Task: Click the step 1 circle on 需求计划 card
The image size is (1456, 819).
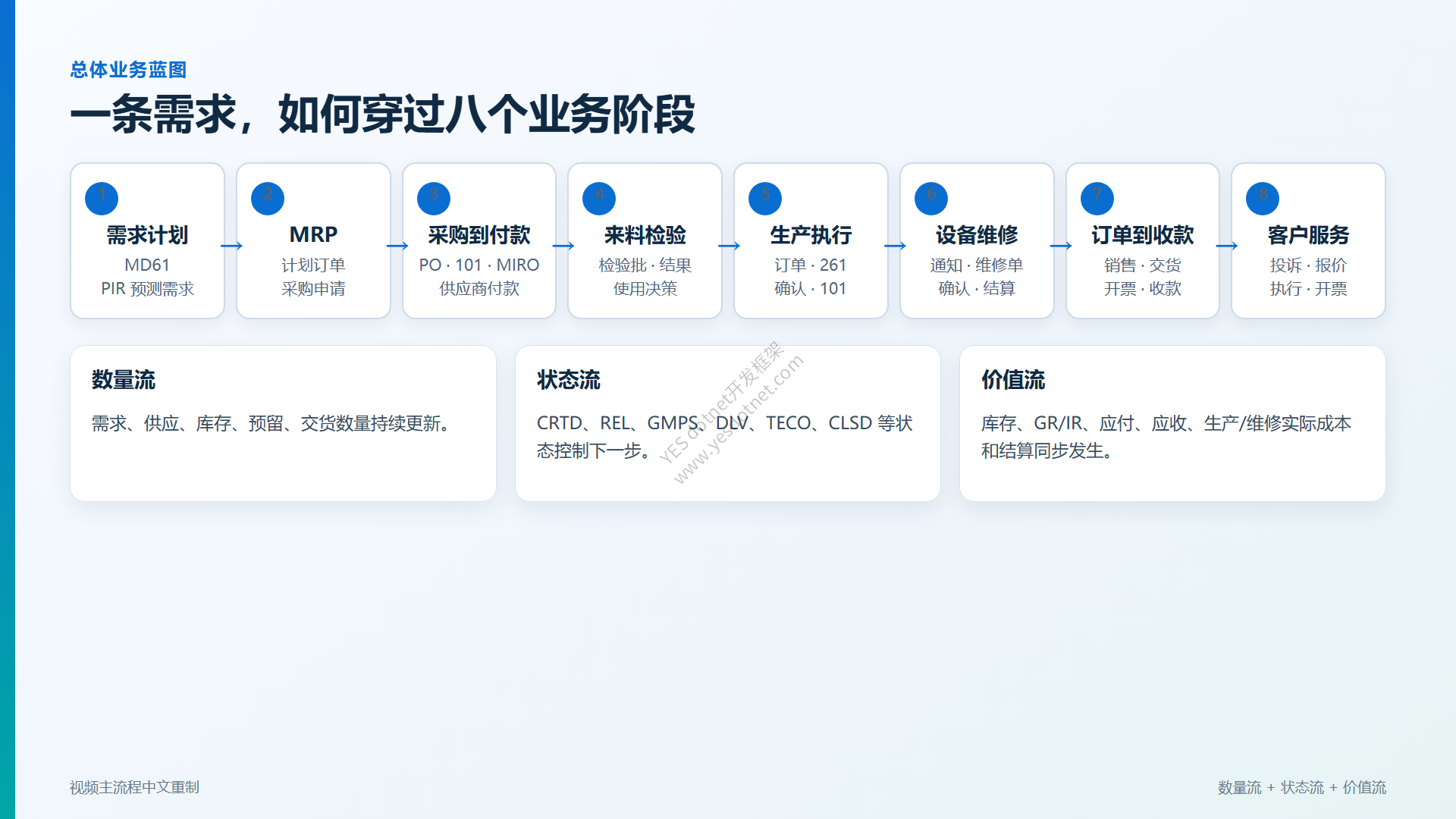Action: click(102, 199)
